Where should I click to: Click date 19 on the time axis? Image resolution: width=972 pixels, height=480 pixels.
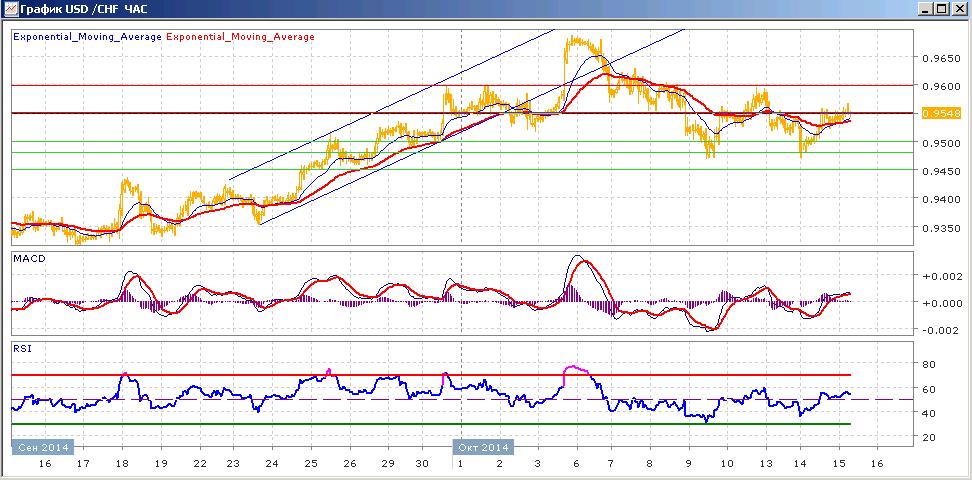(x=161, y=464)
